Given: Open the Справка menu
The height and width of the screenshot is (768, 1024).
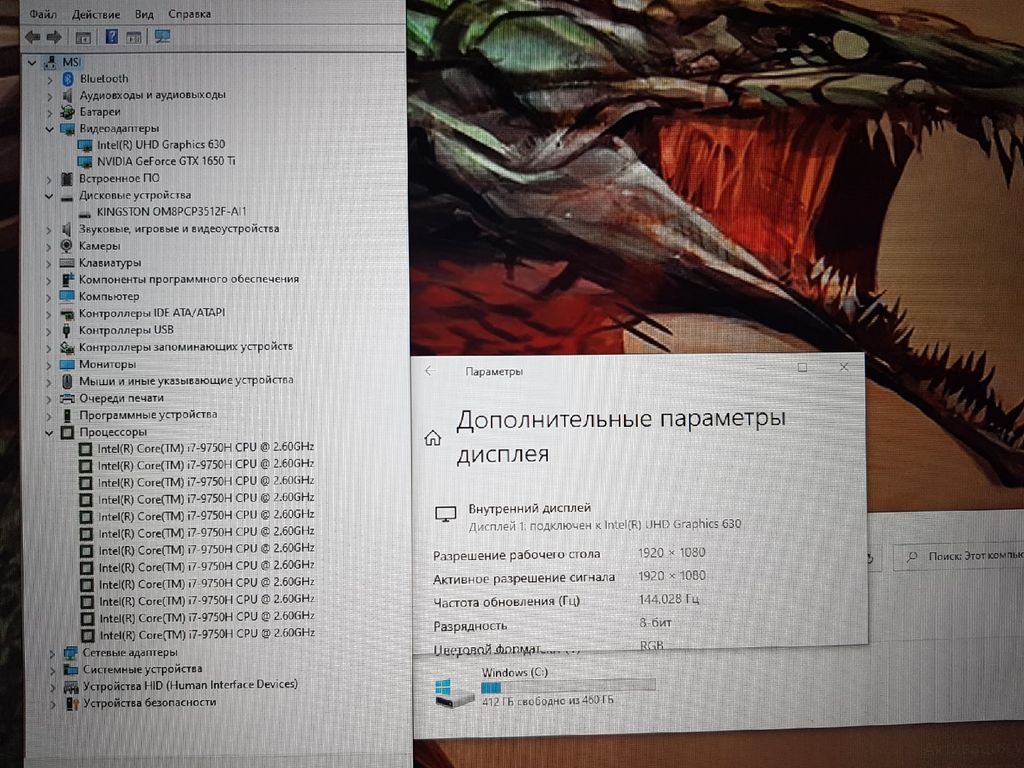Looking at the screenshot, I should [189, 14].
